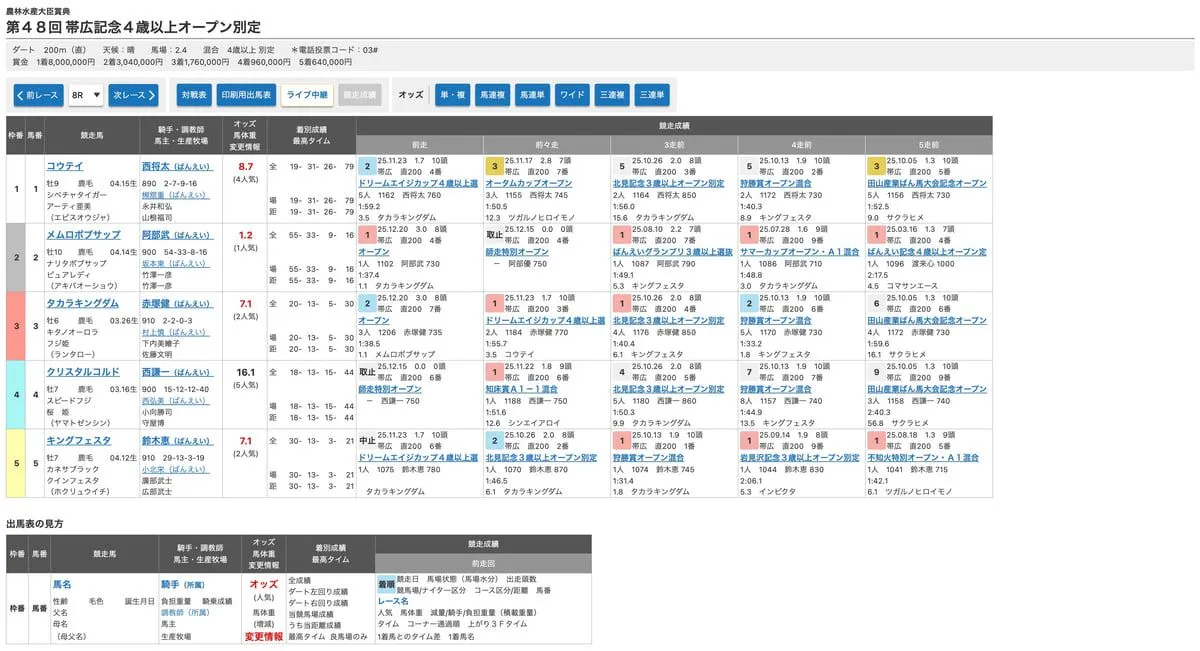Select the 単・複 odds tab

tap(452, 95)
